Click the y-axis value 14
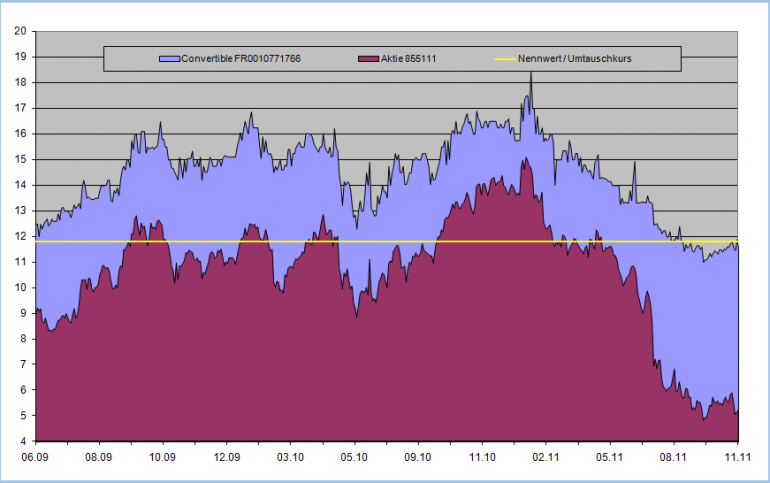This screenshot has width=770, height=483. click(20, 185)
